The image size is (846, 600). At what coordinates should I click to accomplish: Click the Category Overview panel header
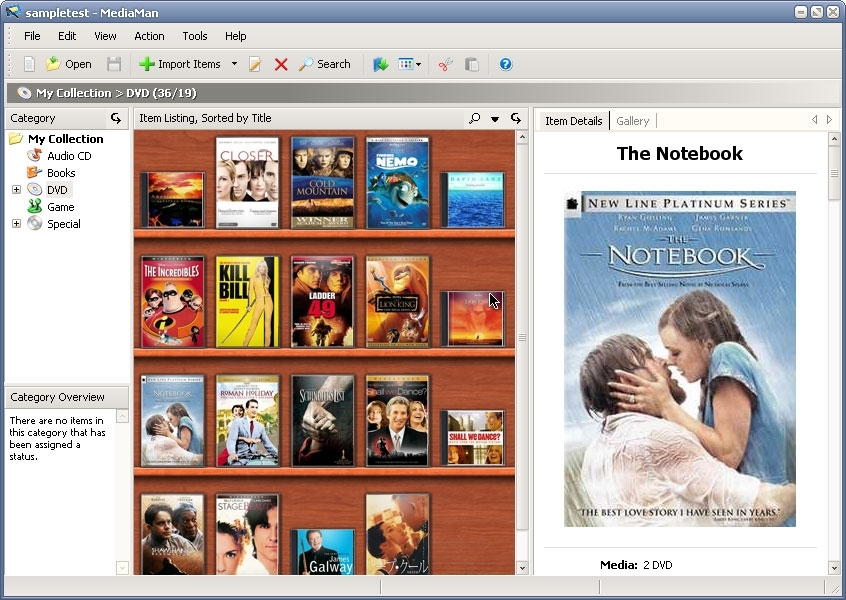66,397
